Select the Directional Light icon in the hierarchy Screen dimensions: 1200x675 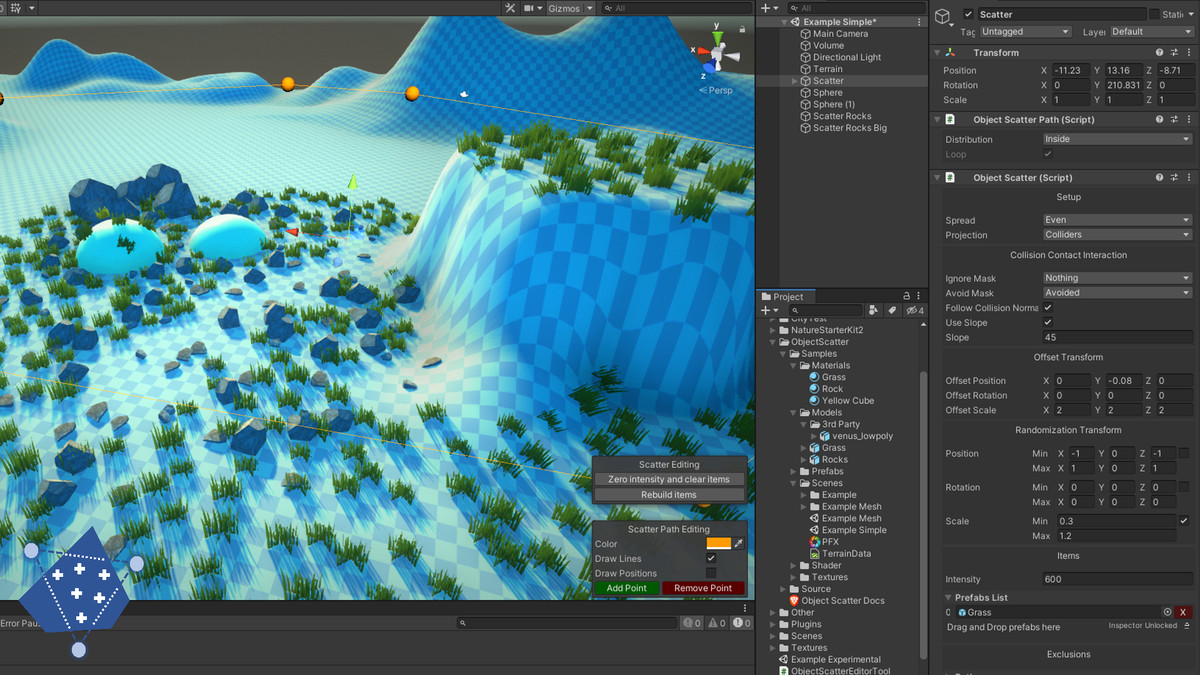[804, 57]
